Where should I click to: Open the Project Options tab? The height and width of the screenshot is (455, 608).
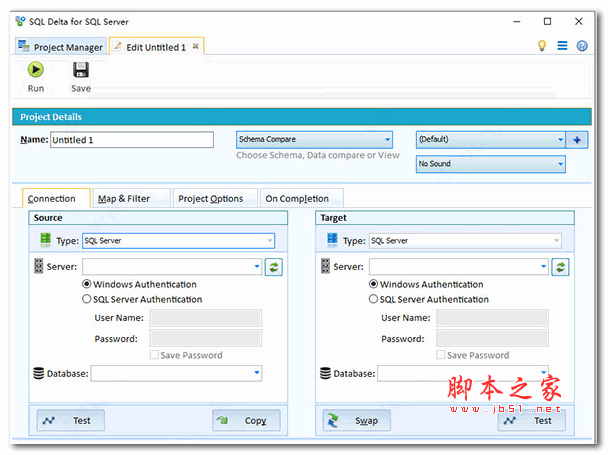[x=211, y=198]
